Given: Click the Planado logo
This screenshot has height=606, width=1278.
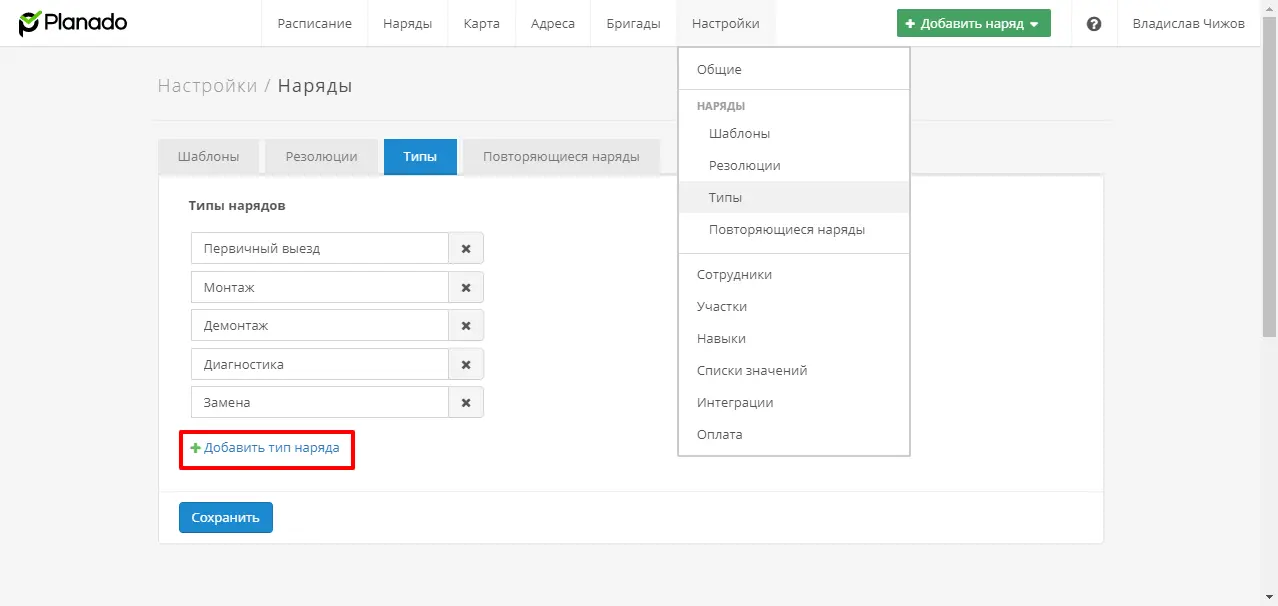Looking at the screenshot, I should (73, 22).
